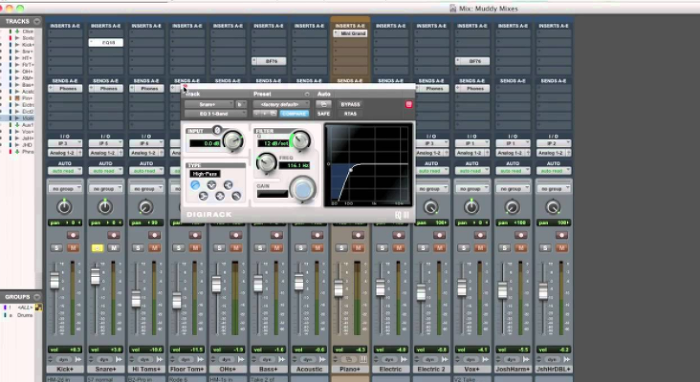Image resolution: width=700 pixels, height=382 pixels.
Task: Click the pan knob on Kick+ channel
Action: (x=64, y=207)
